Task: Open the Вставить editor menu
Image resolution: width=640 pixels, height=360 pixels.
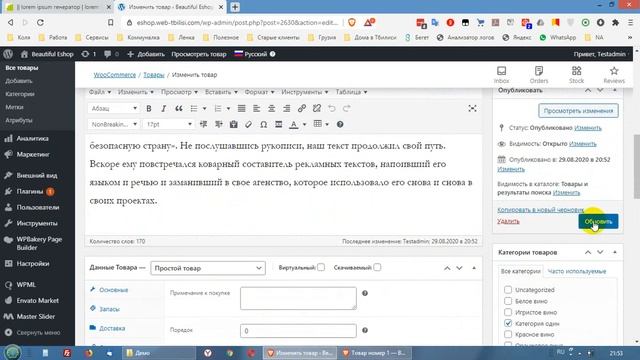Action: point(221,92)
